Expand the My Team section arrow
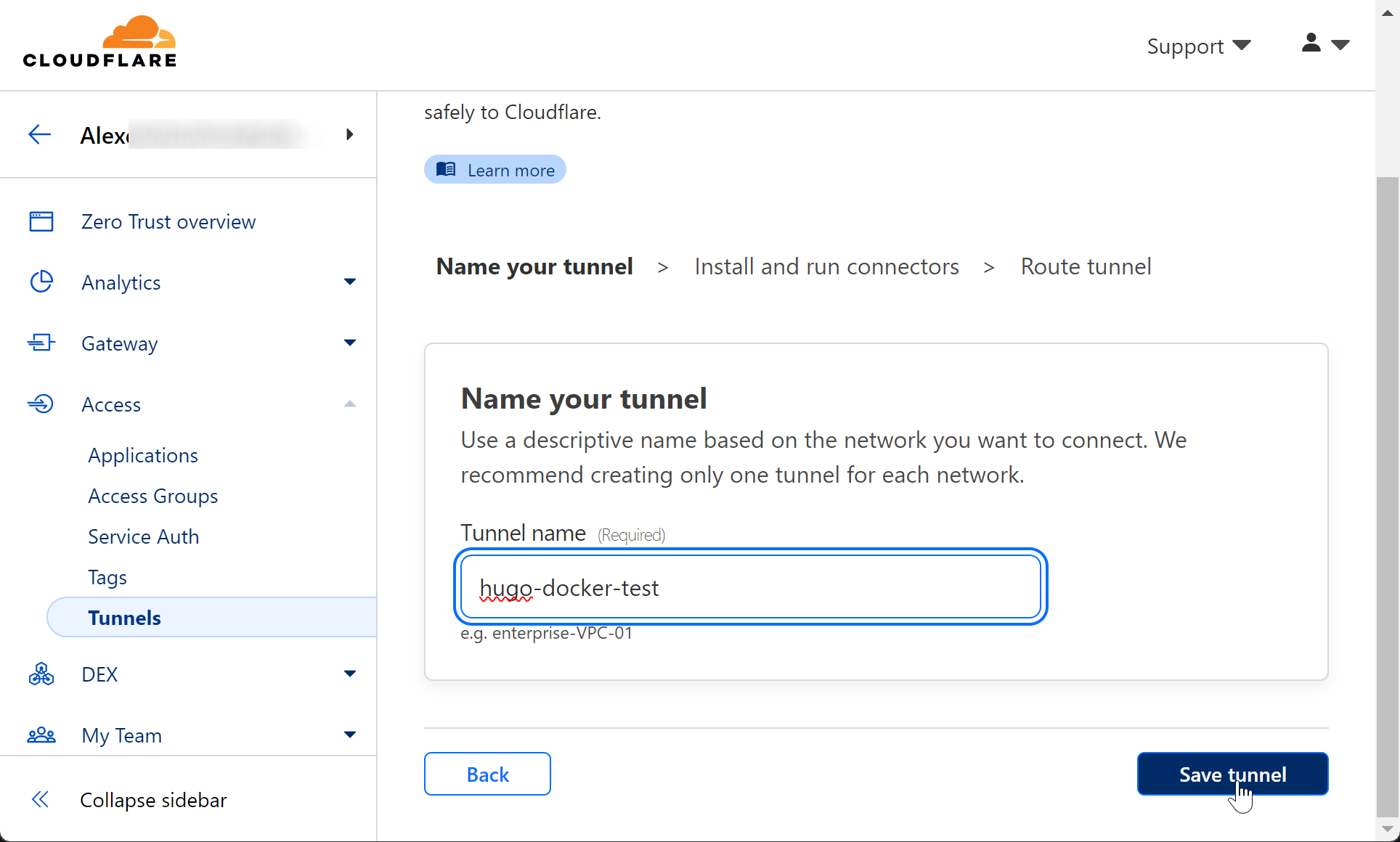This screenshot has height=842, width=1400. (x=350, y=735)
